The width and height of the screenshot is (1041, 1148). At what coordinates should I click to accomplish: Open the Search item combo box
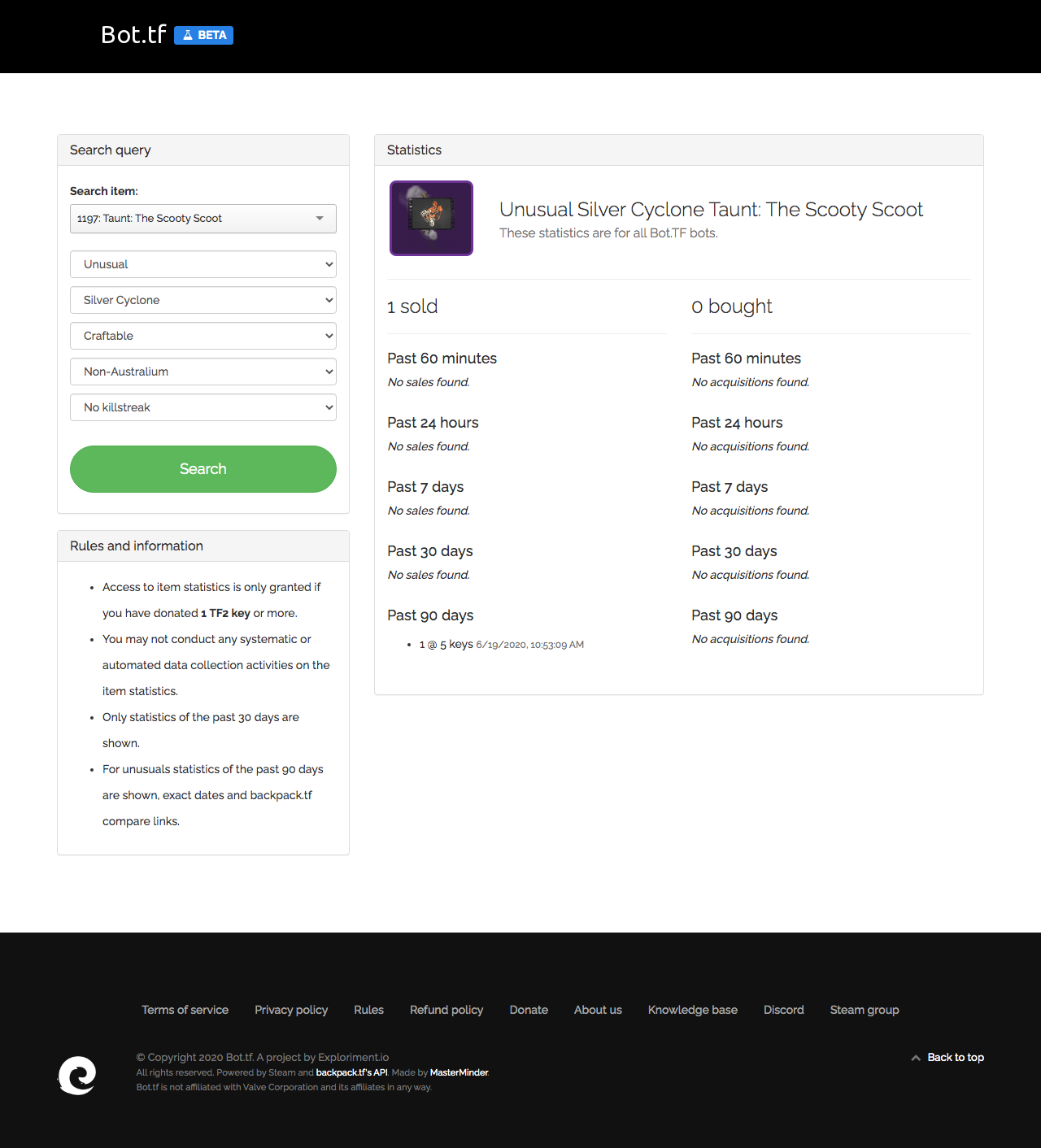tap(203, 219)
